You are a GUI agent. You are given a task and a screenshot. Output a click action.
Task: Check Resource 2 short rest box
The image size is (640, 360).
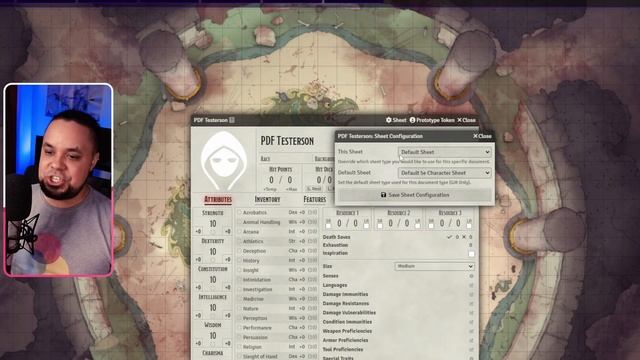380,226
